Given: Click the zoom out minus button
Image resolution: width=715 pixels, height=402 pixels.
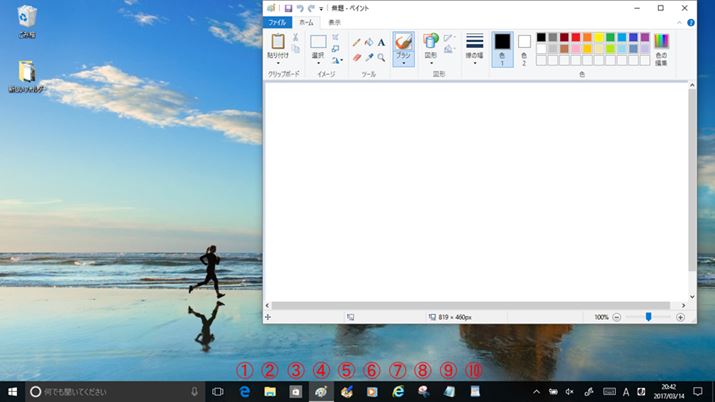Looking at the screenshot, I should 616,317.
